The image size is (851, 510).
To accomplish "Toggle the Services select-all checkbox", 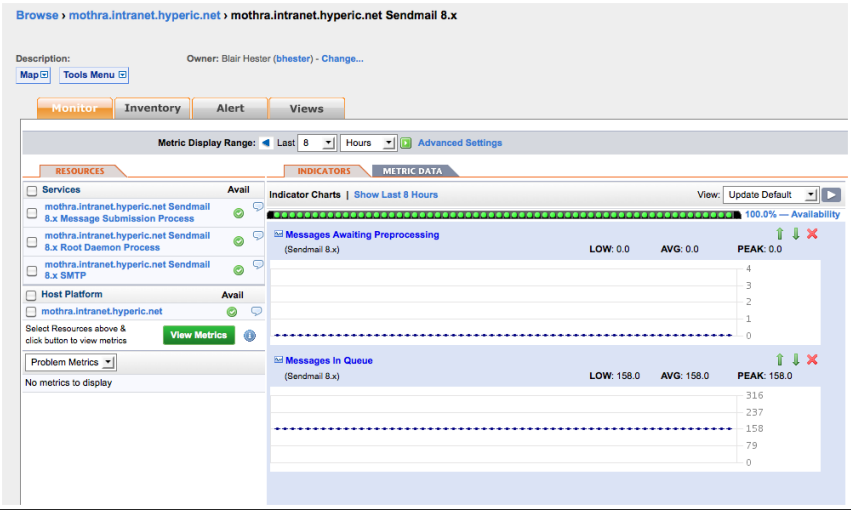I will point(32,190).
